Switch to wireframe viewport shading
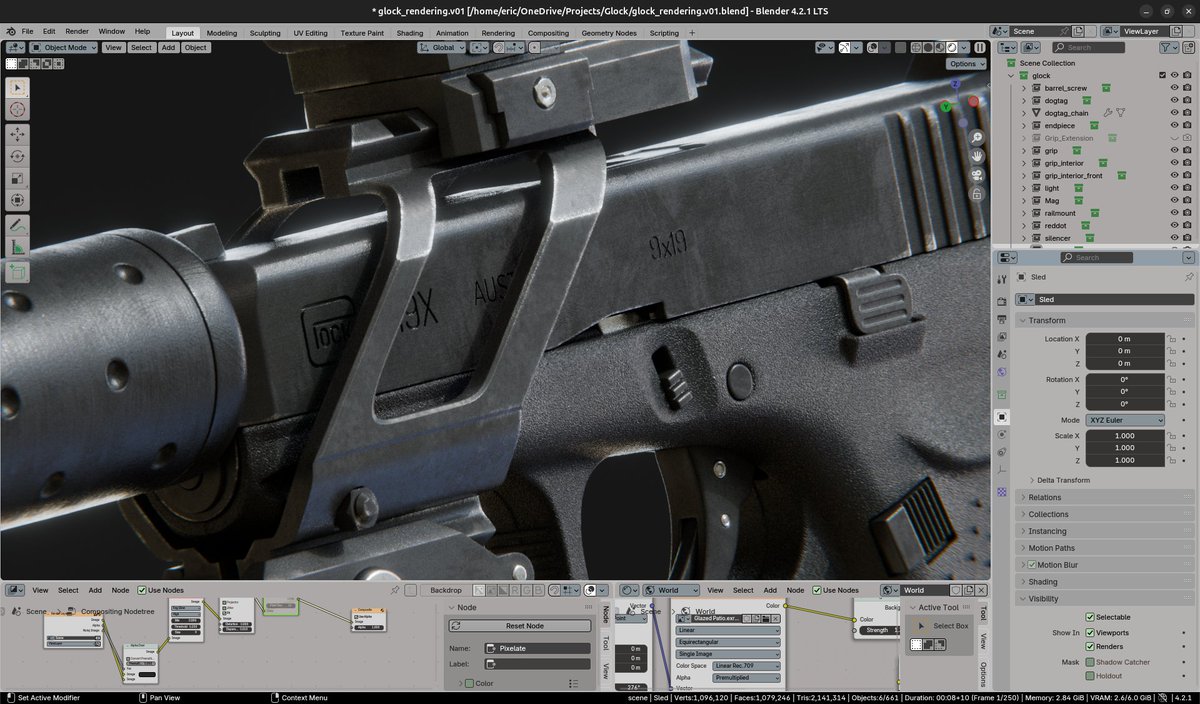This screenshot has width=1200, height=704. 915,47
